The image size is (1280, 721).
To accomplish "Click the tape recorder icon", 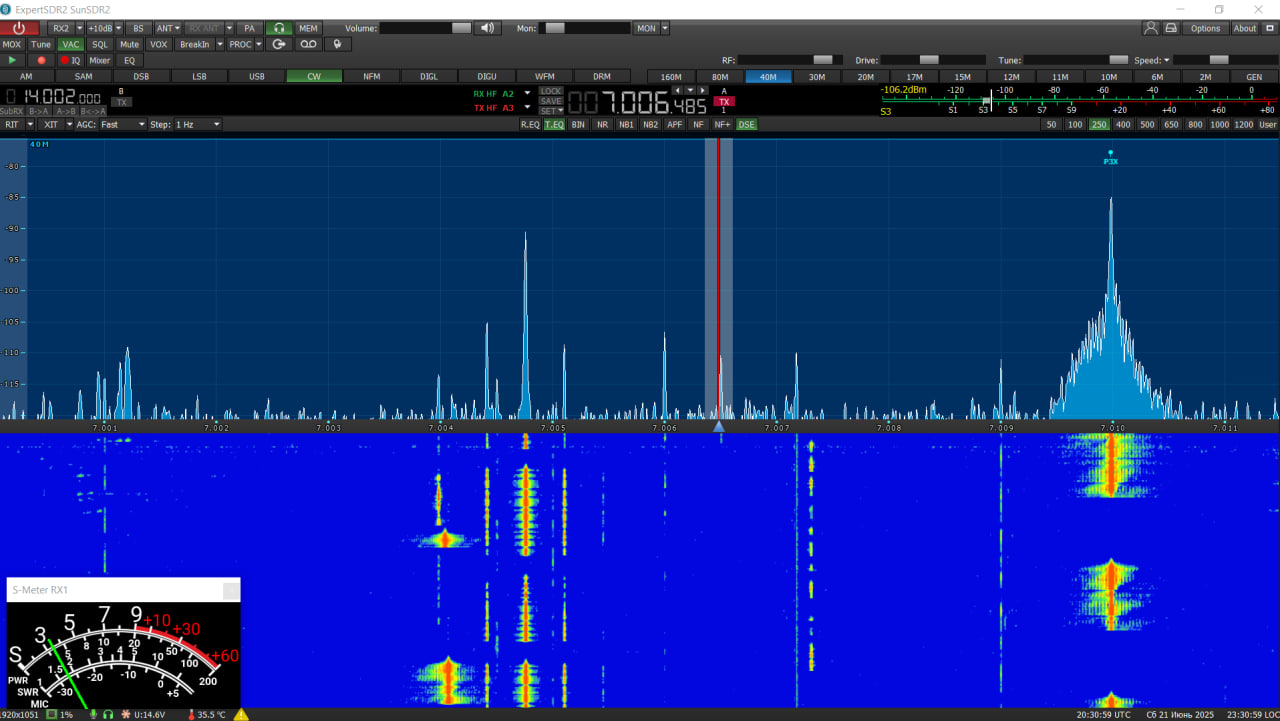I will point(308,44).
